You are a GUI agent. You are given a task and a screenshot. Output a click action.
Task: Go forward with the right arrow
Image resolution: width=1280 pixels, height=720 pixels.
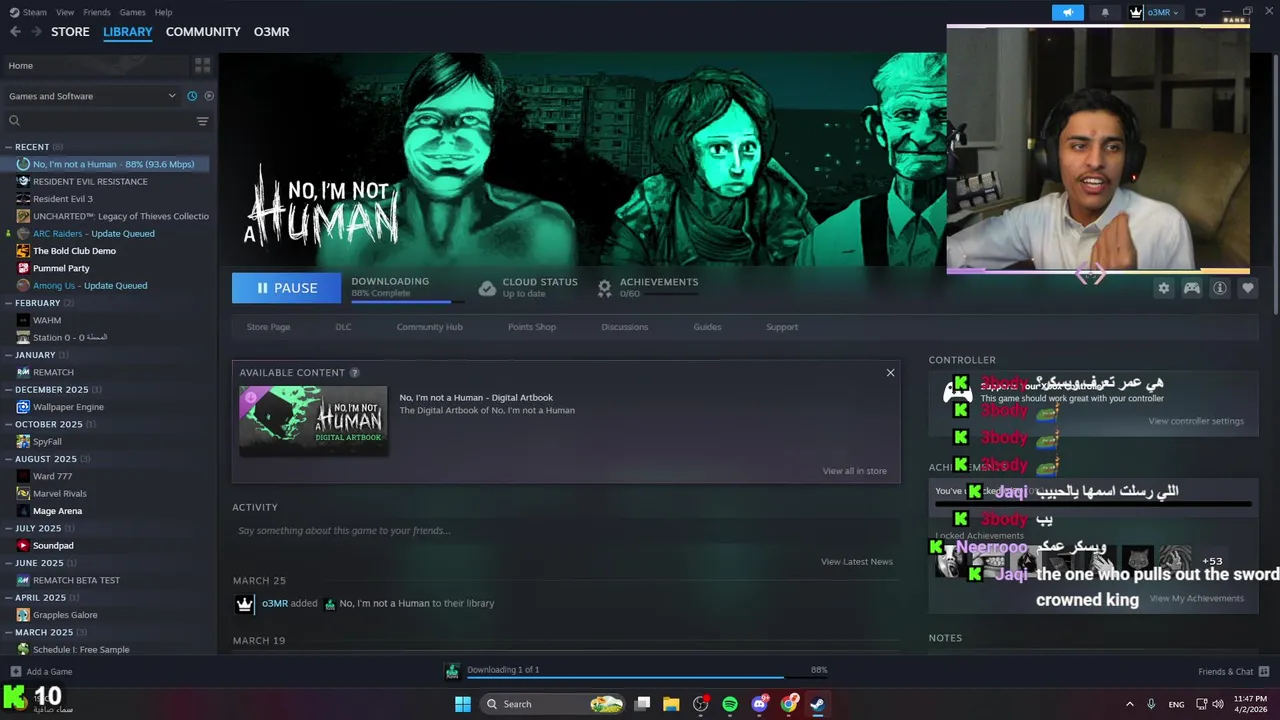(37, 32)
